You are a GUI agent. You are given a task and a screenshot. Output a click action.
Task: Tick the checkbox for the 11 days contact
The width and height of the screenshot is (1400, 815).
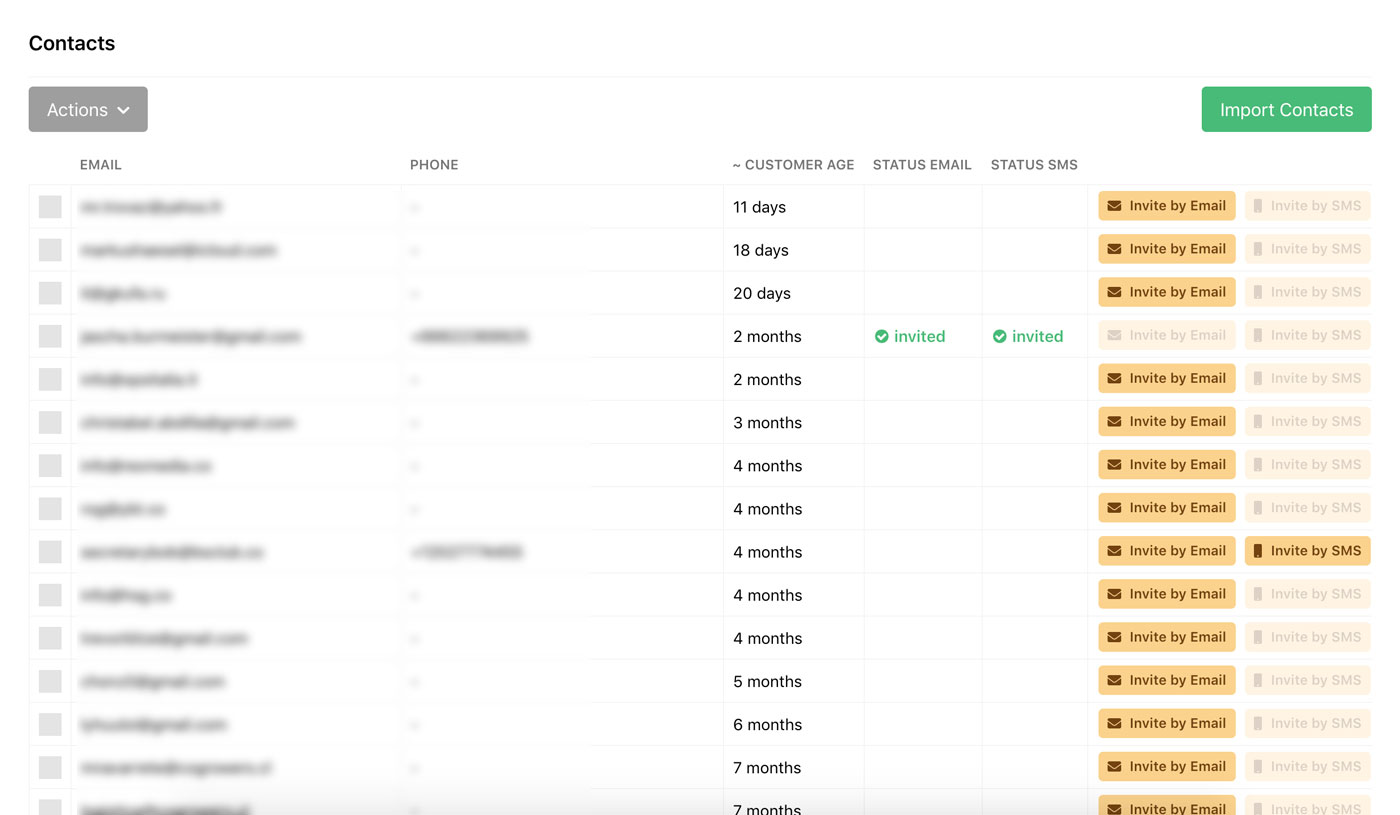click(x=50, y=207)
